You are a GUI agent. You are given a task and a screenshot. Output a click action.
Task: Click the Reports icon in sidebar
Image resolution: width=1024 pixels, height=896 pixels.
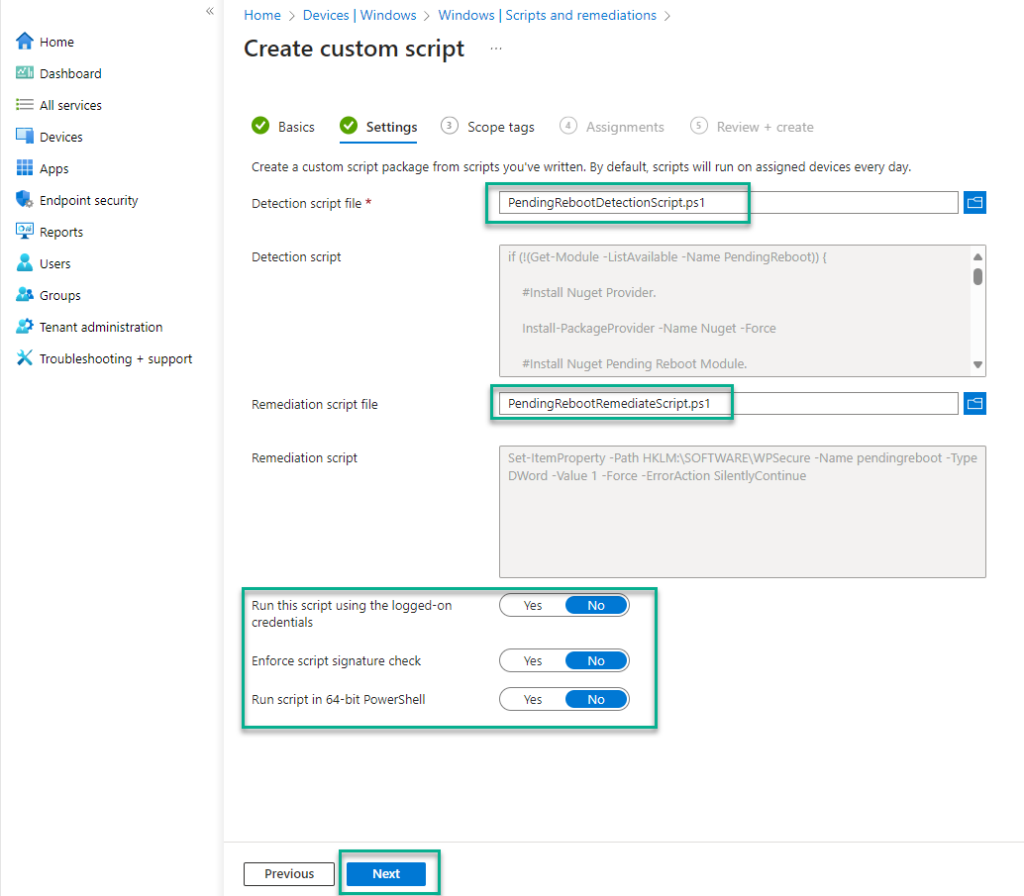[25, 231]
